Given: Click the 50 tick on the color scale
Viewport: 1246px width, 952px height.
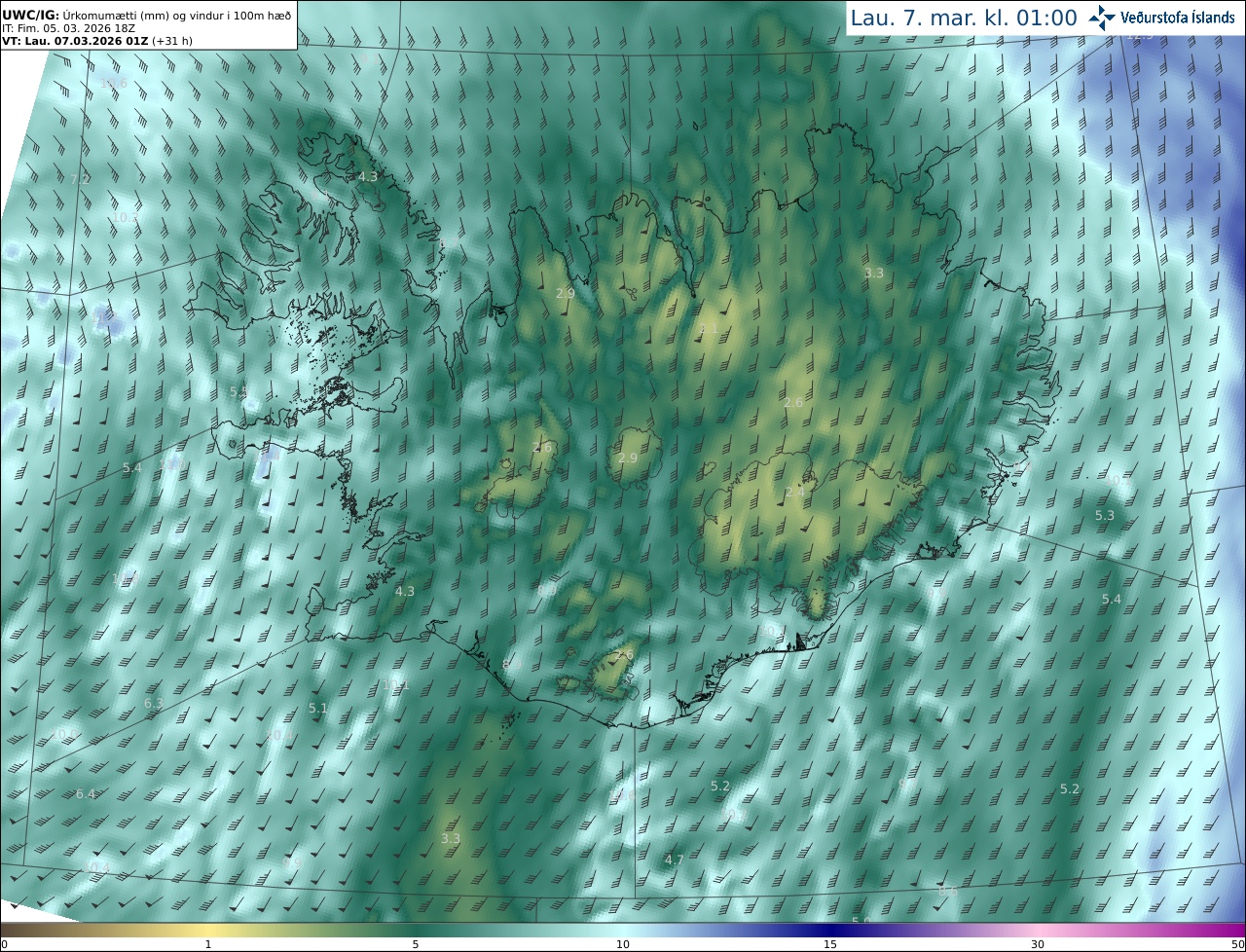Looking at the screenshot, I should [1237, 944].
